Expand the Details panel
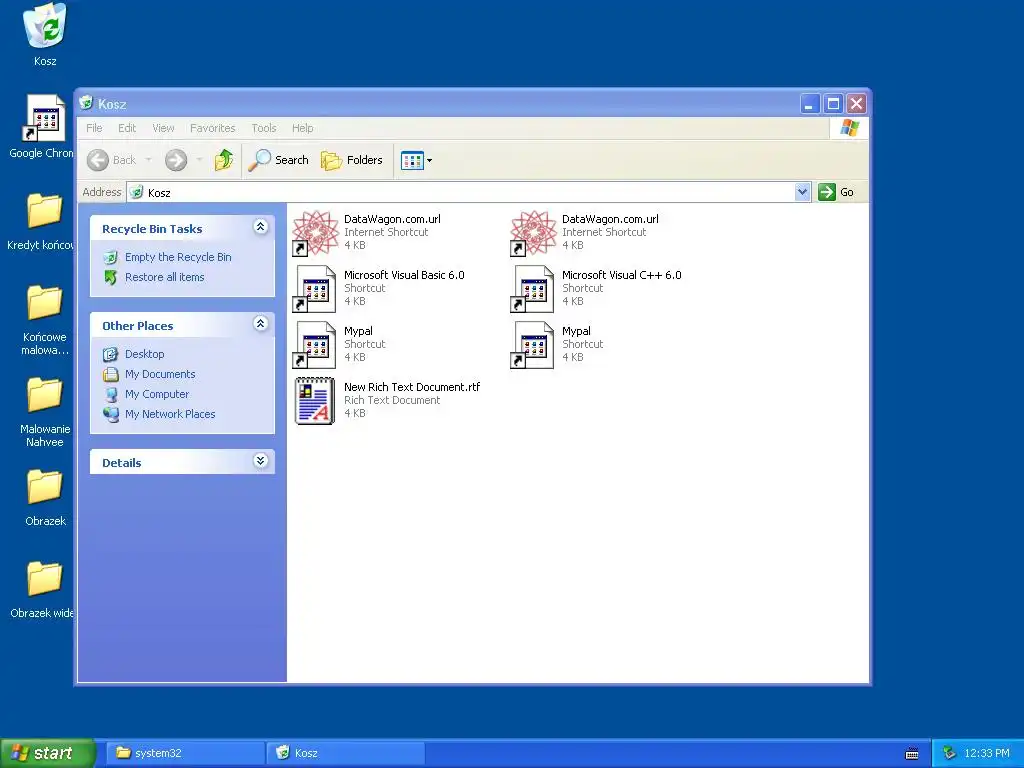The height and width of the screenshot is (768, 1024). point(260,461)
